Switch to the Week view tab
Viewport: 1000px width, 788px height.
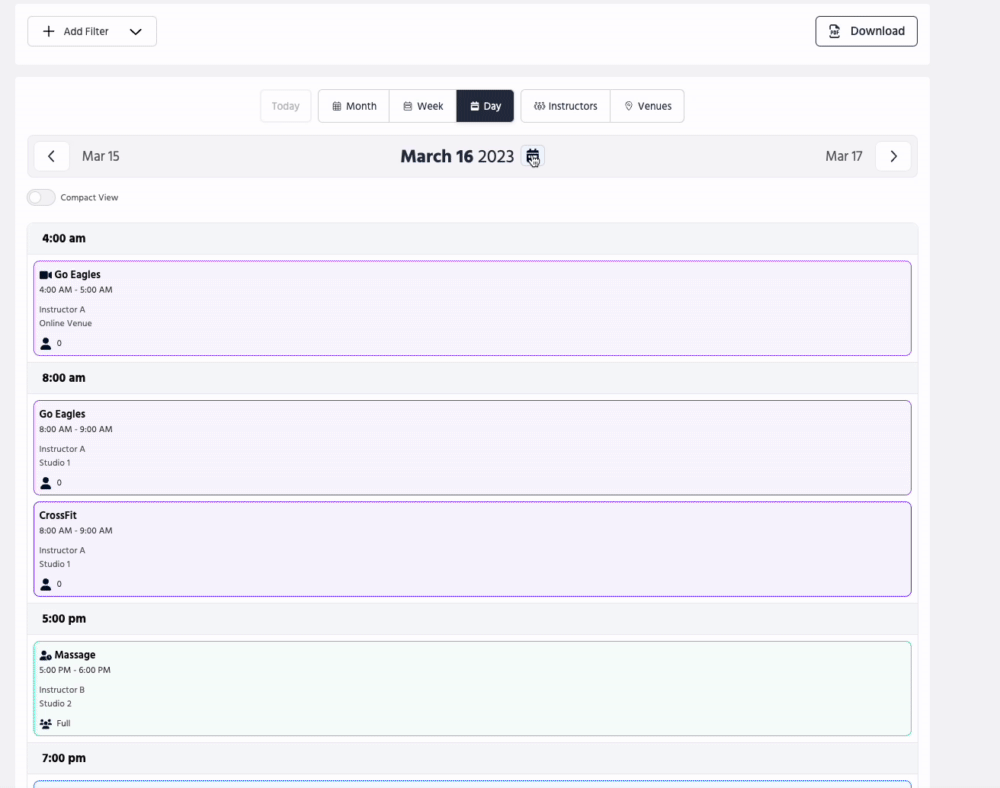tap(423, 106)
